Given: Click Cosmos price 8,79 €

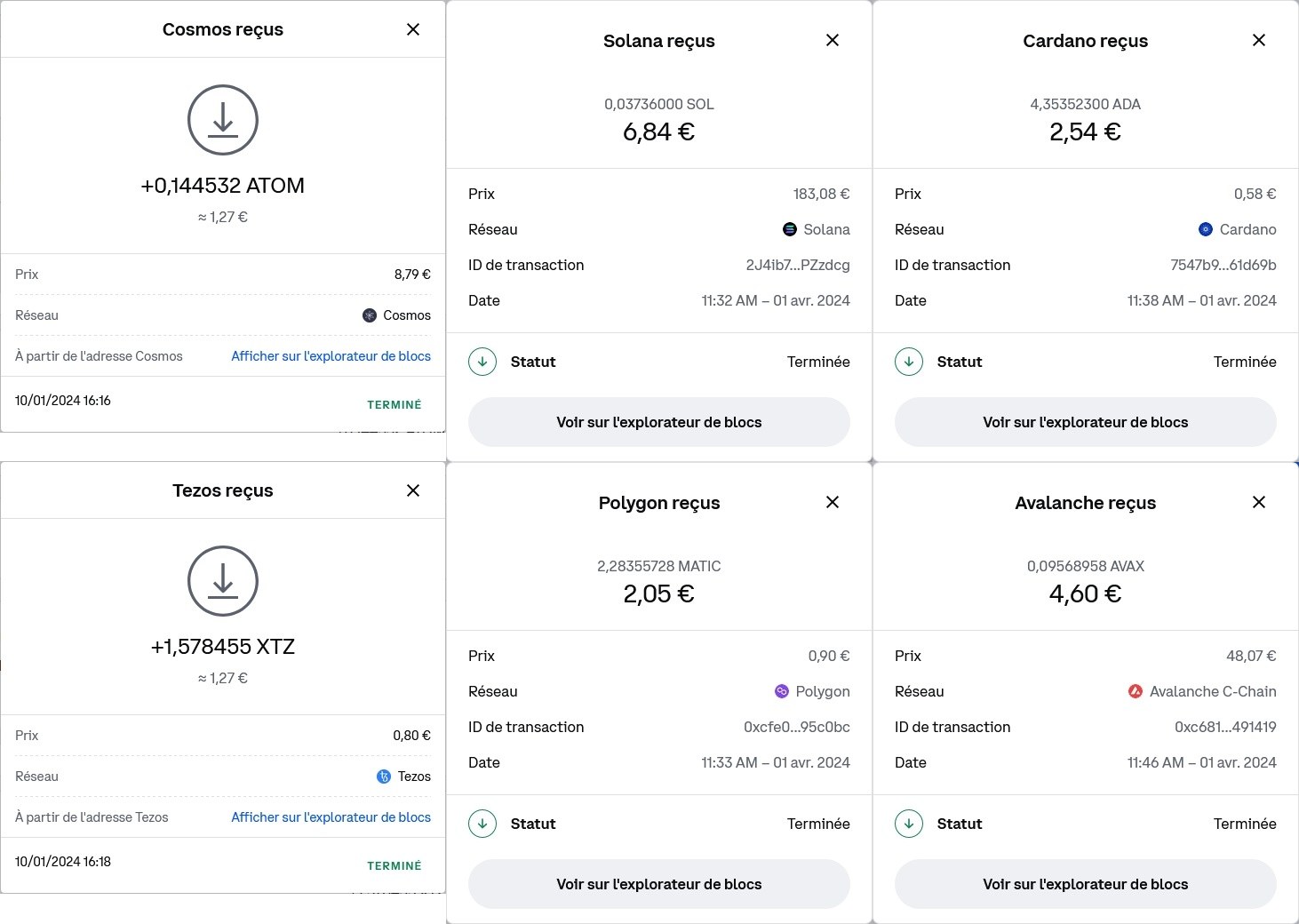Looking at the screenshot, I should (412, 275).
